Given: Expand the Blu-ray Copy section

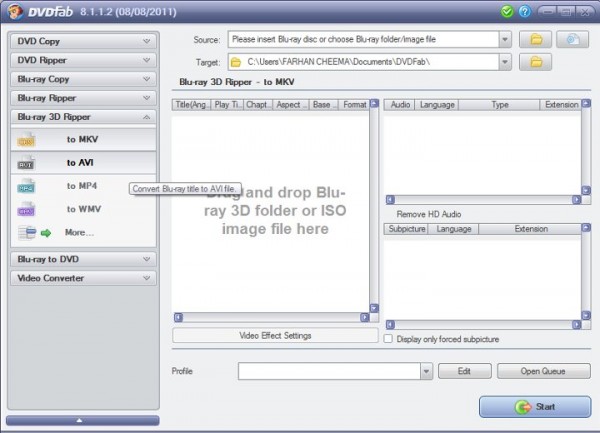Looking at the screenshot, I should [83, 79].
